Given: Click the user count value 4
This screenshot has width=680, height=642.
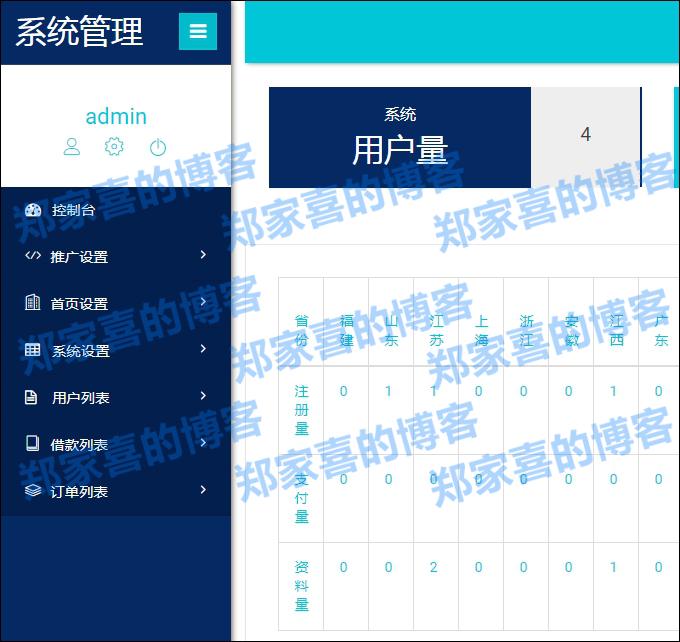Looking at the screenshot, I should coord(585,134).
